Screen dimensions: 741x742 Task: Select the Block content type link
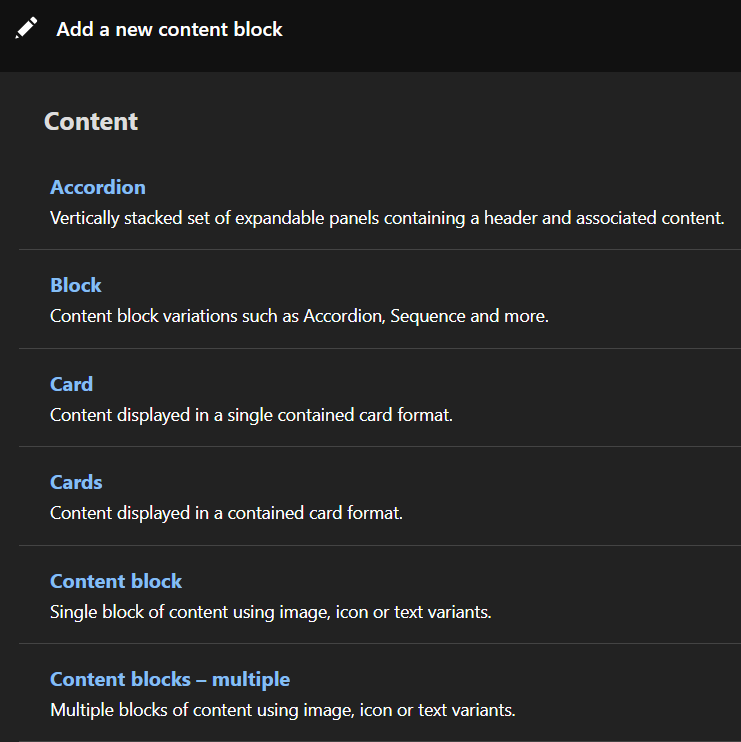pos(76,285)
